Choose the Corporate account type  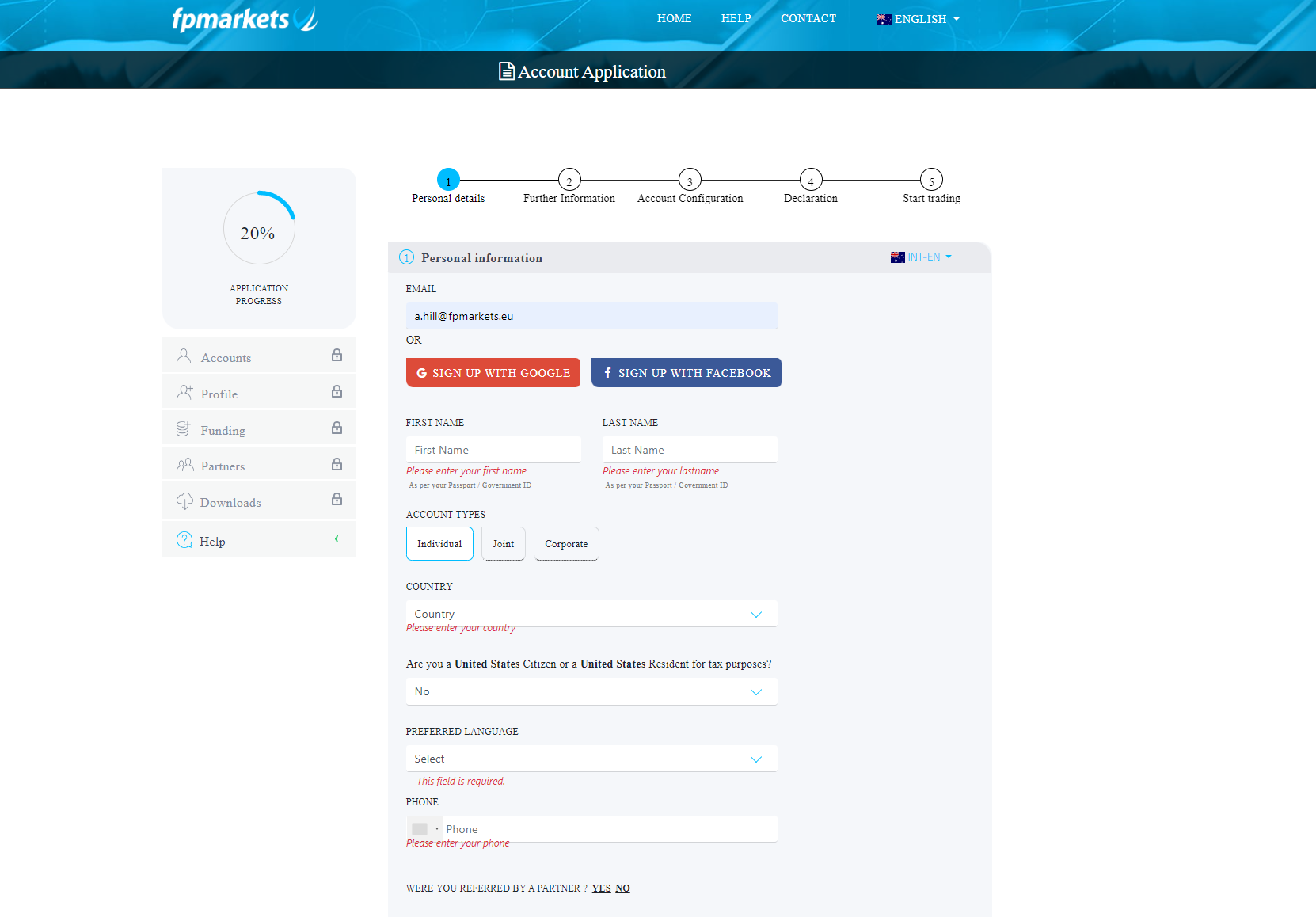click(566, 544)
